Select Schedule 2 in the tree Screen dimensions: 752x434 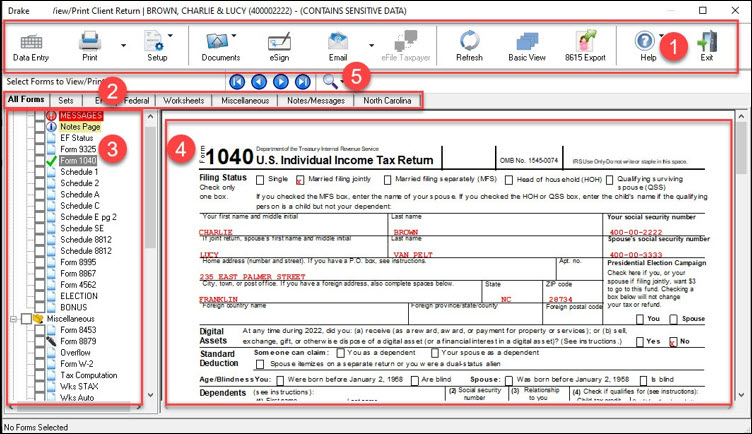[x=80, y=183]
